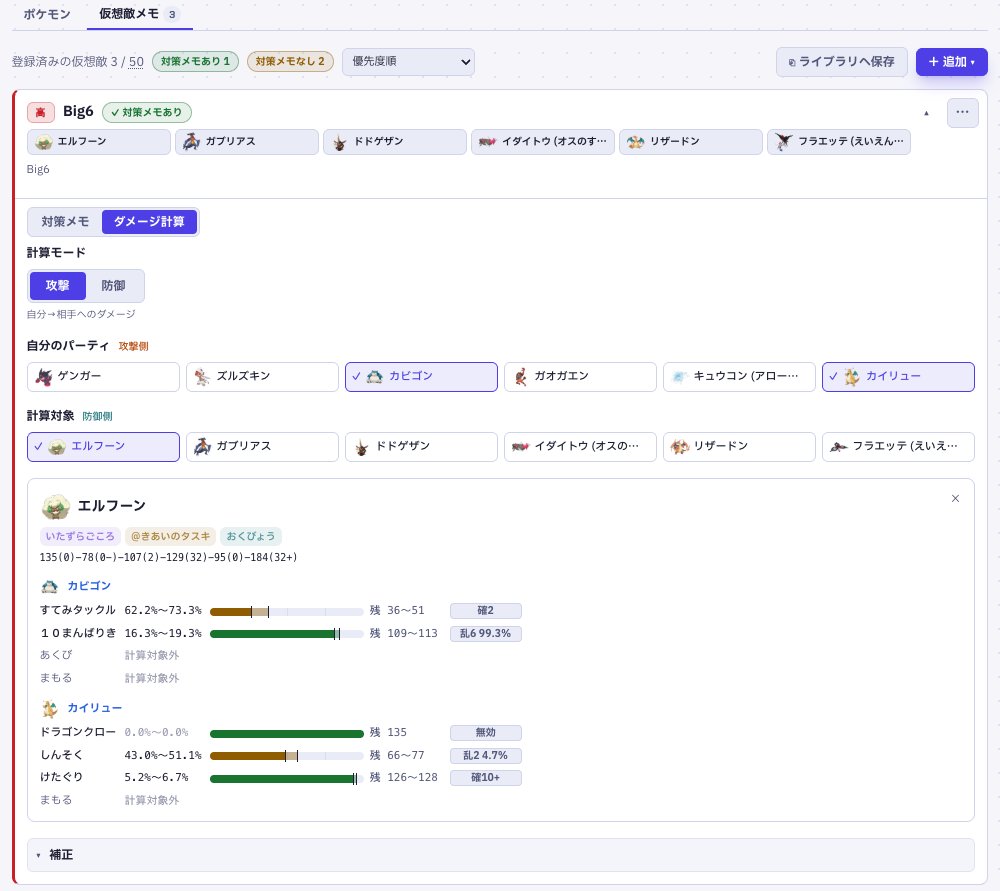The width and height of the screenshot is (1000, 891).
Task: Click the エルフーン sprite in result panel
Action: [x=55, y=506]
